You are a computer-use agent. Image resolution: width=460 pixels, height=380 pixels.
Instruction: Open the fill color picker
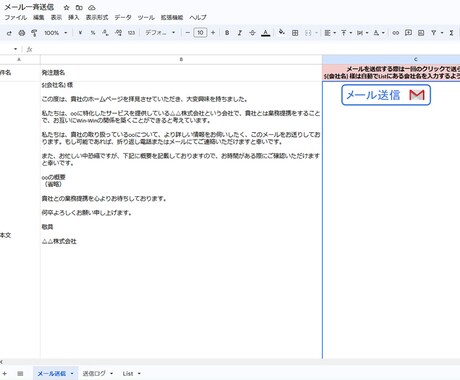pos(282,32)
